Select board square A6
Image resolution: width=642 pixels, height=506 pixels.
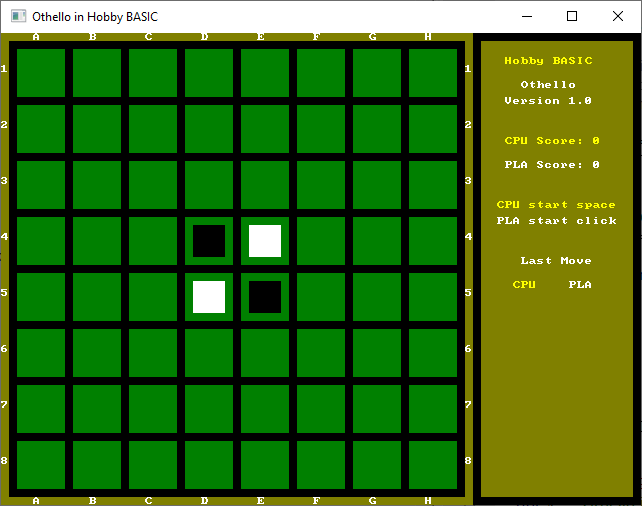click(41, 353)
